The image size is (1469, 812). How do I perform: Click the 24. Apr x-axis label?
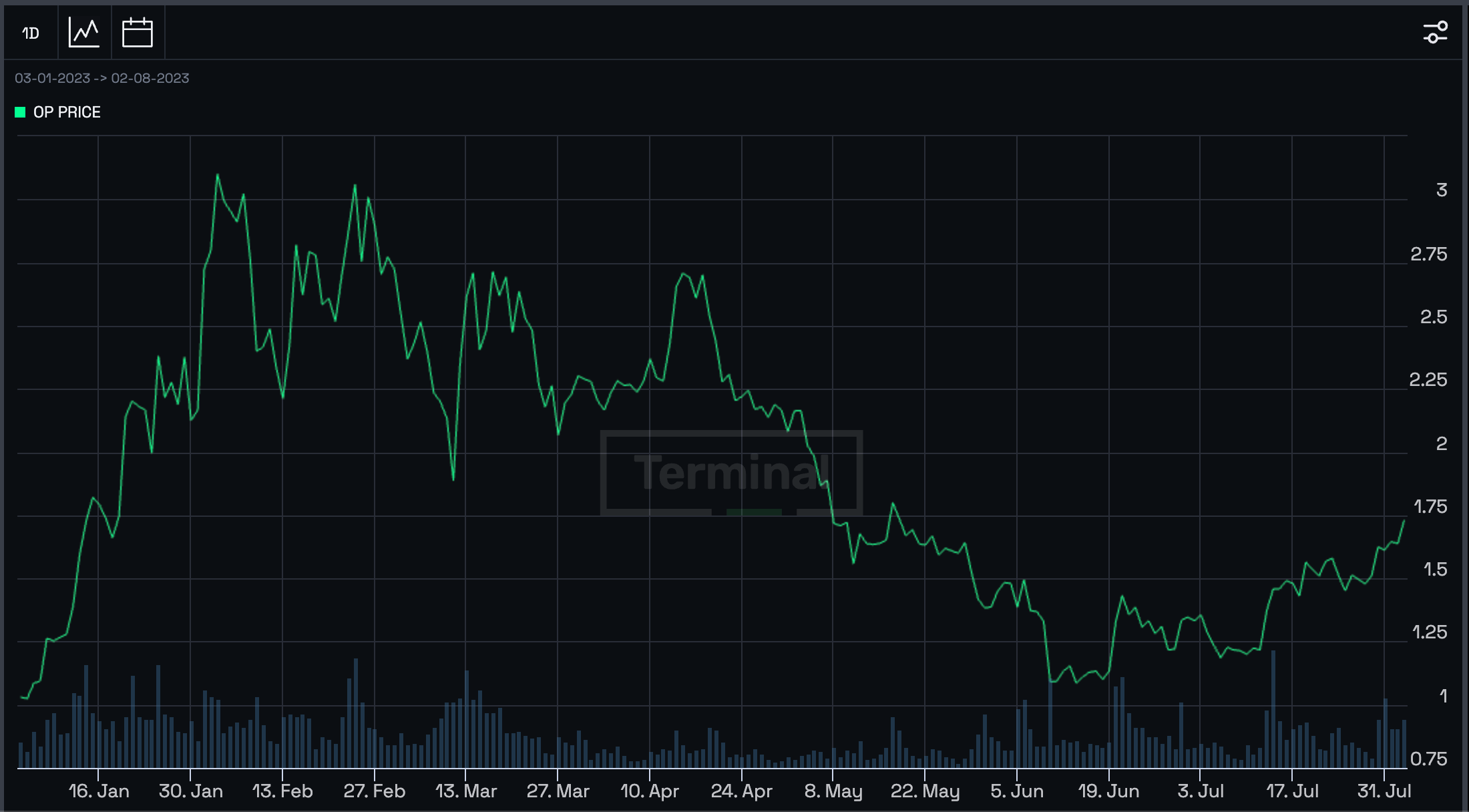click(x=742, y=791)
